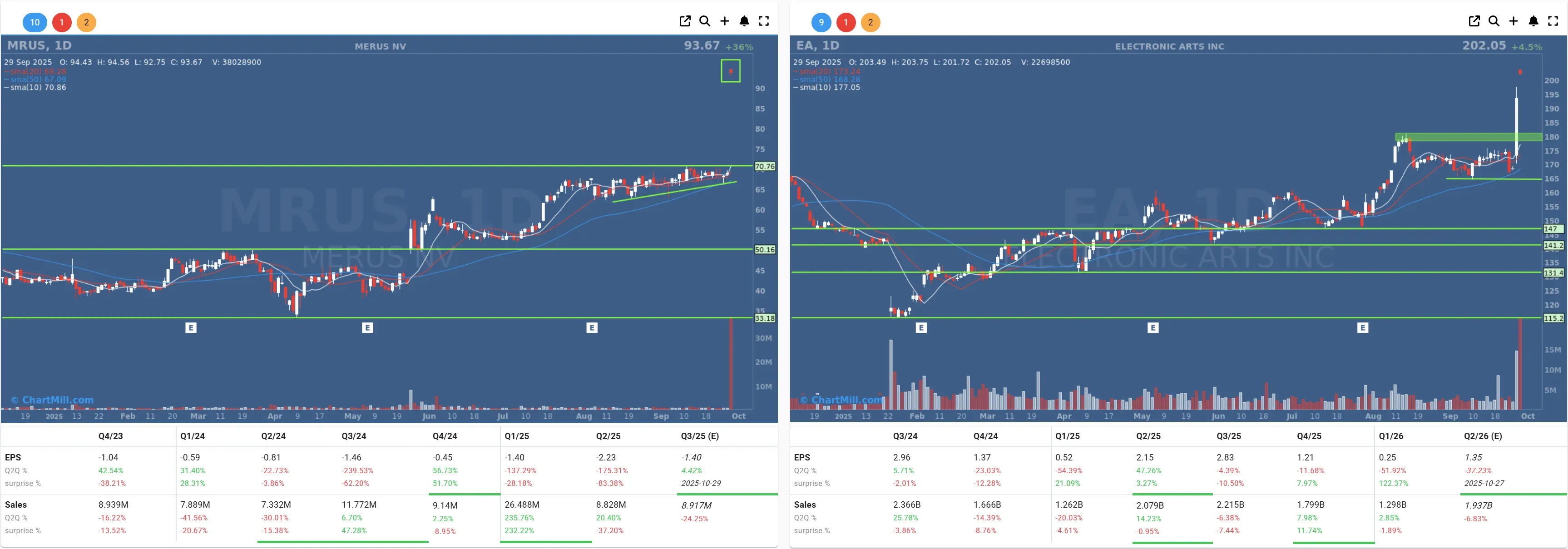Screen dimensions: 1568x549
Task: Click the EA, 1D chart title
Action: (817, 46)
